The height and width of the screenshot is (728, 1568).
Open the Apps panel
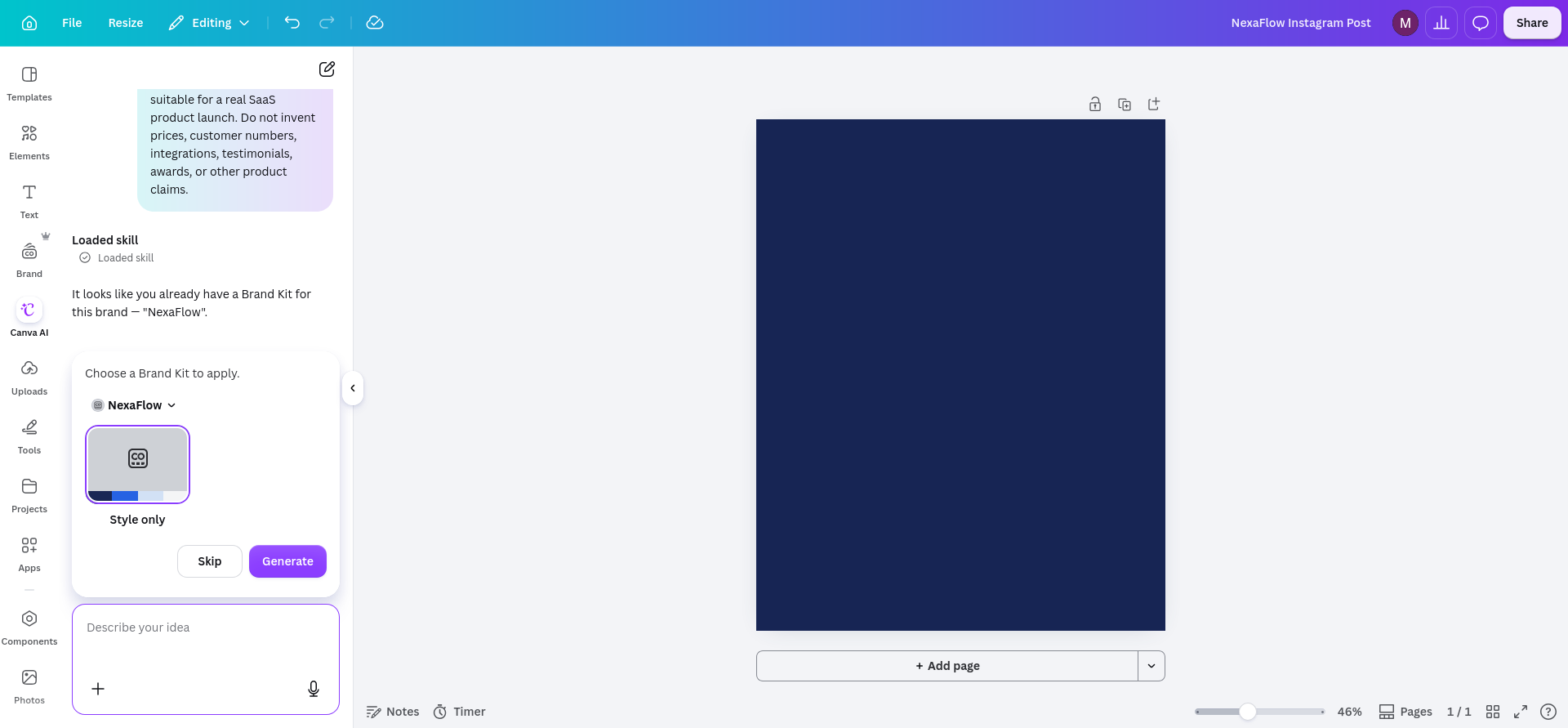click(29, 554)
